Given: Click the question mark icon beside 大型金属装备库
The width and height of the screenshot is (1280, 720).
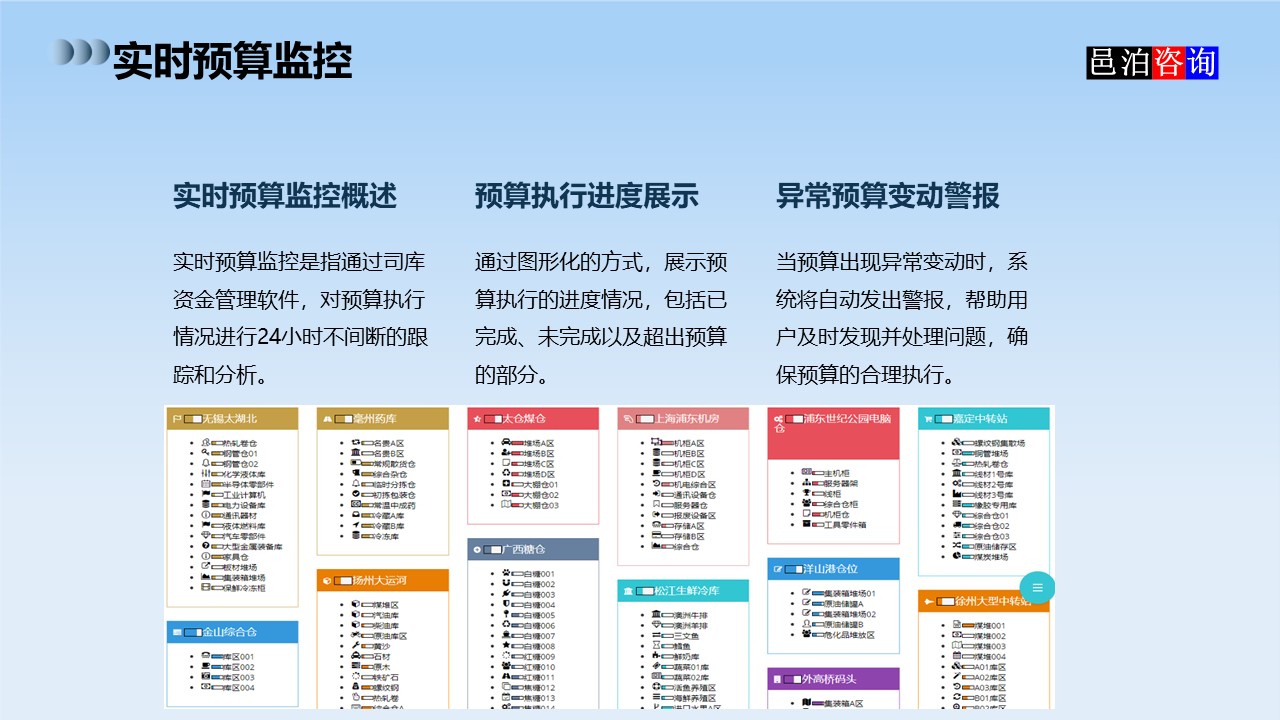Looking at the screenshot, I should [204, 546].
